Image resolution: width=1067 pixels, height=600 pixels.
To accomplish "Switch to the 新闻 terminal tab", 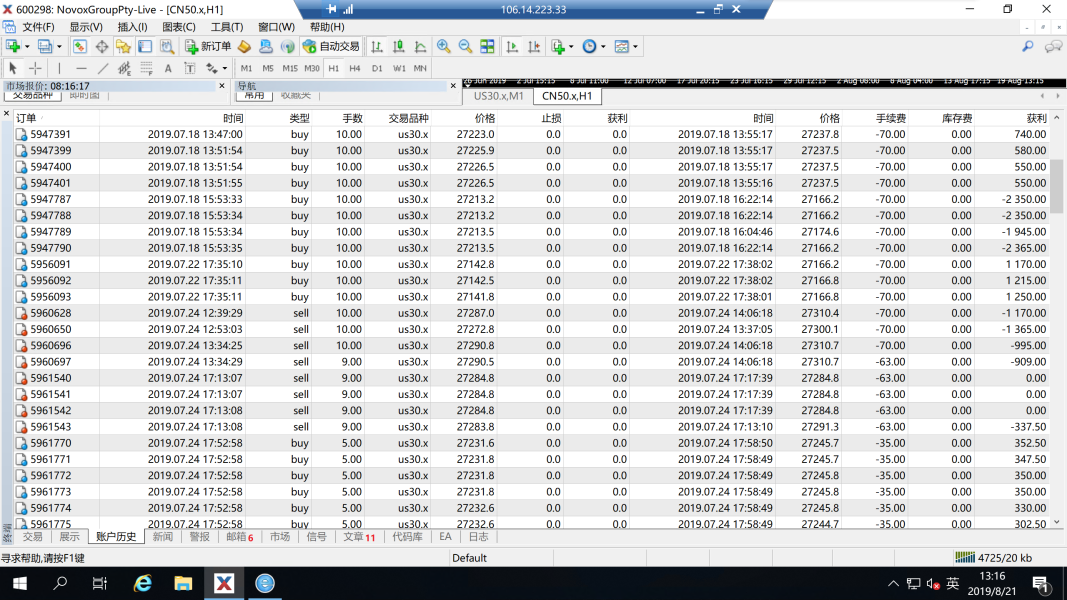I will [x=163, y=537].
